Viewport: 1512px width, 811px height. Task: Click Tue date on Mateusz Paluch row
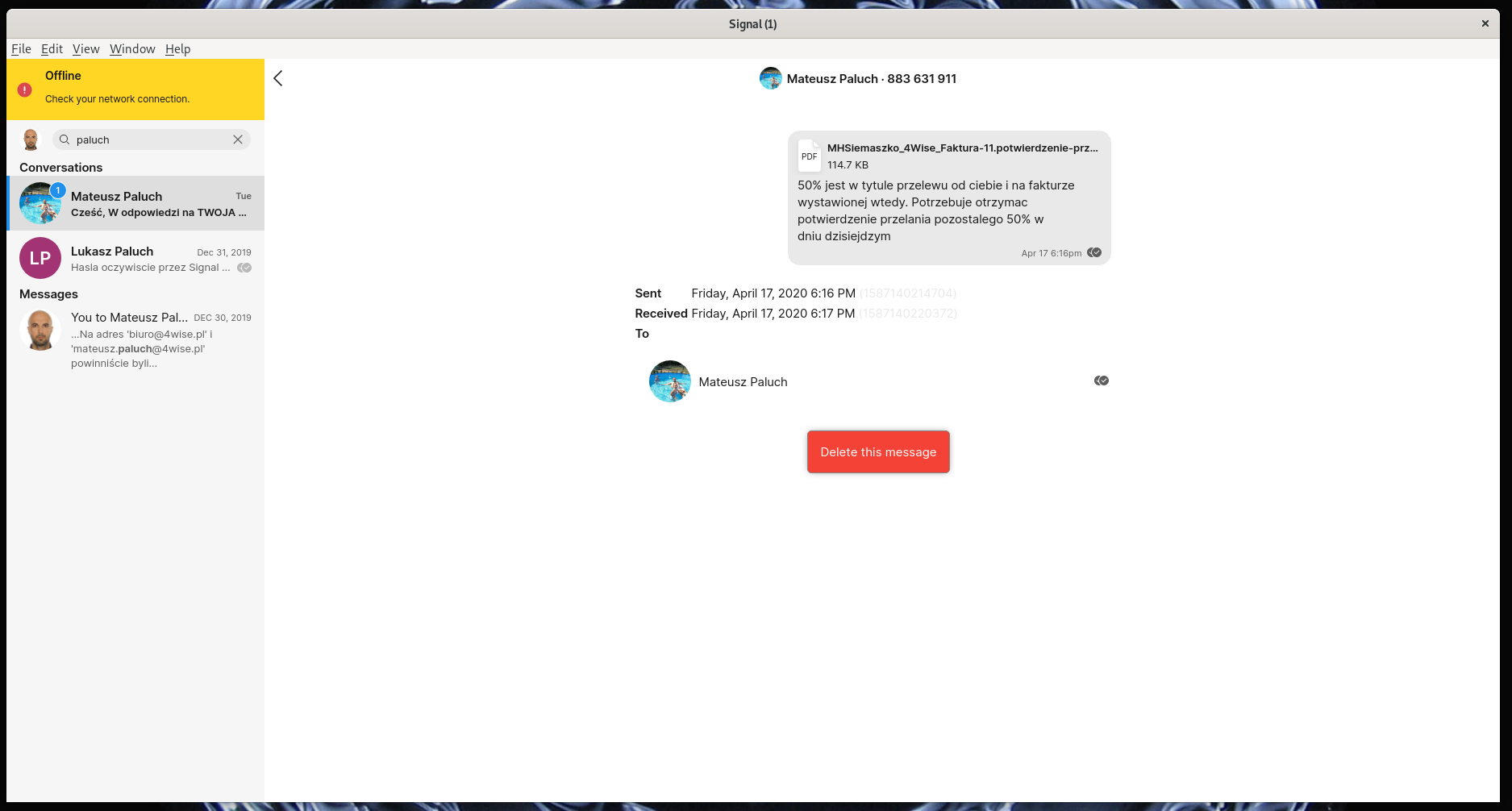pos(244,196)
